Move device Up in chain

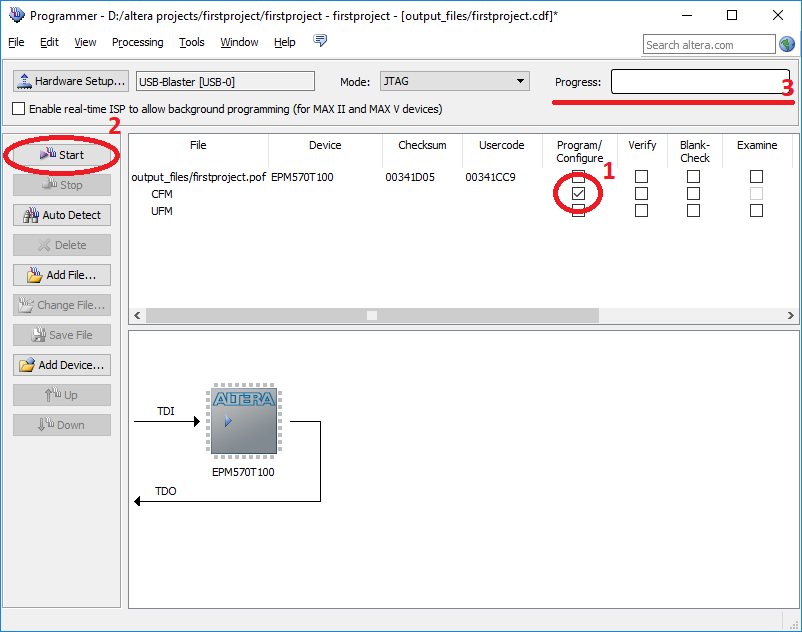coord(62,395)
